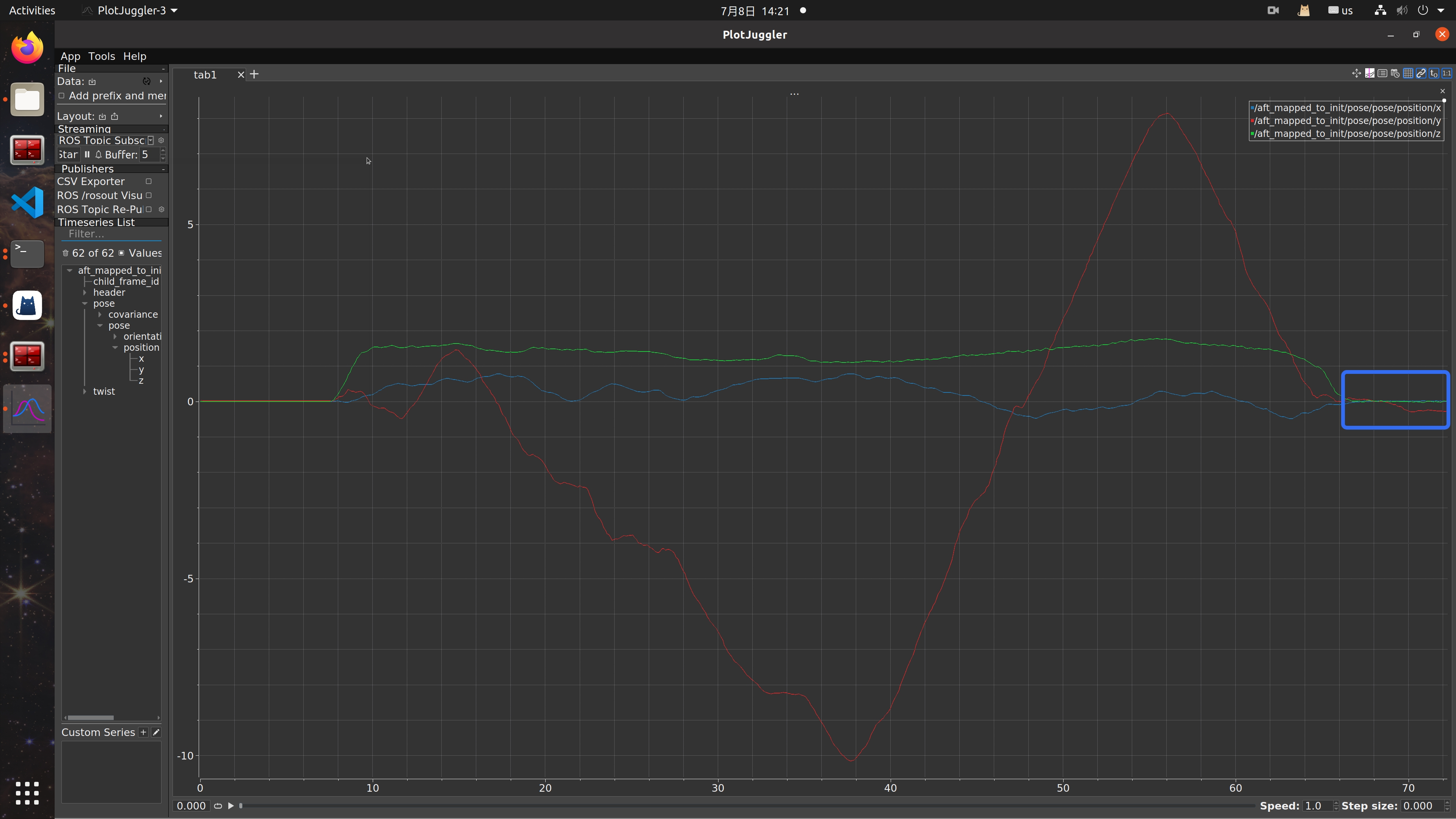
Task: Enable the ROS /rosout Visualization checkbox
Action: [149, 196]
